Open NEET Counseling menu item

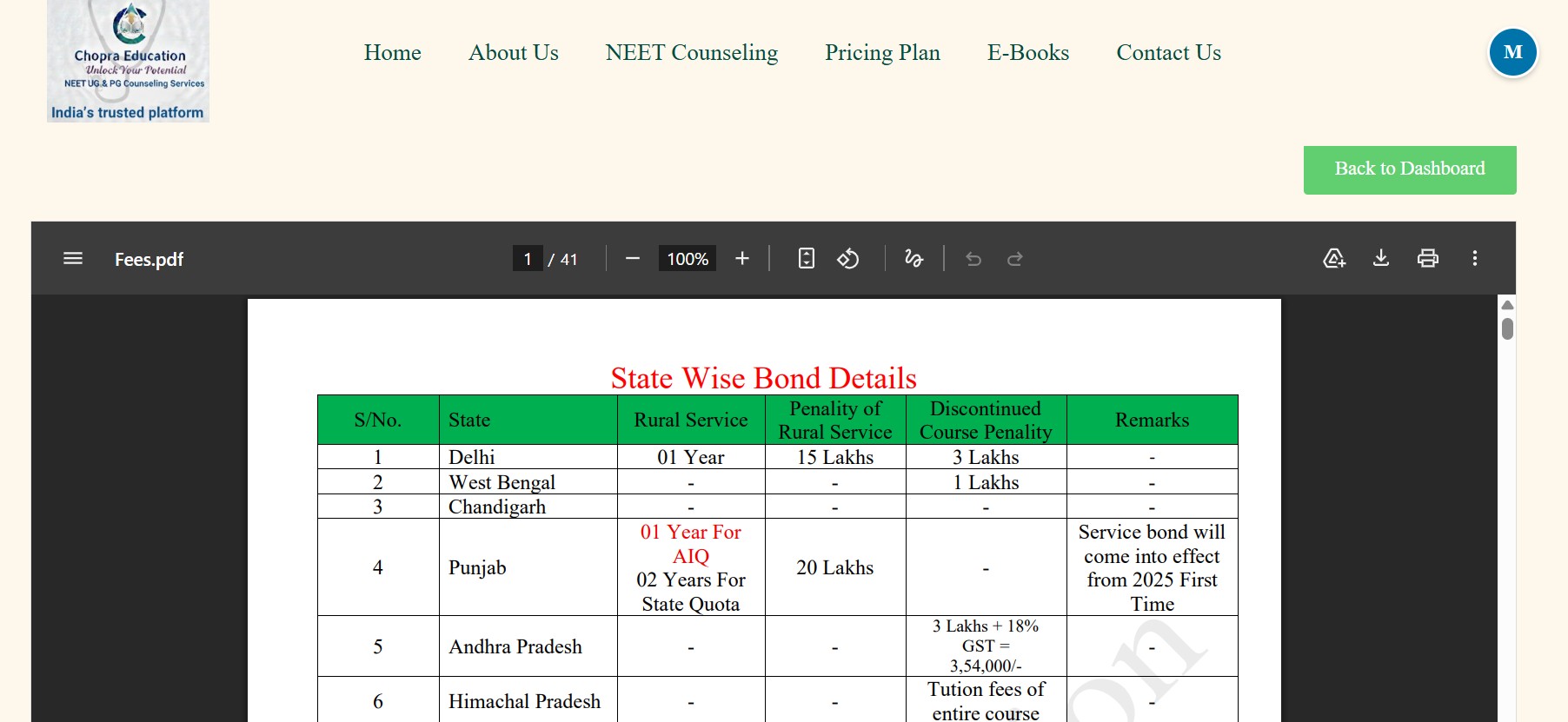click(692, 53)
